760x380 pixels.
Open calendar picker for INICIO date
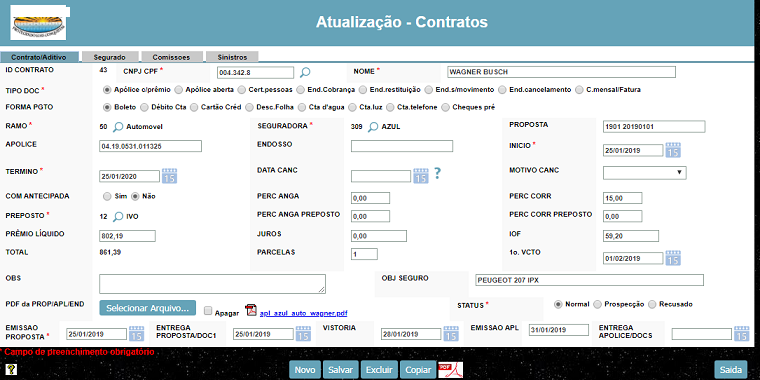[673, 150]
